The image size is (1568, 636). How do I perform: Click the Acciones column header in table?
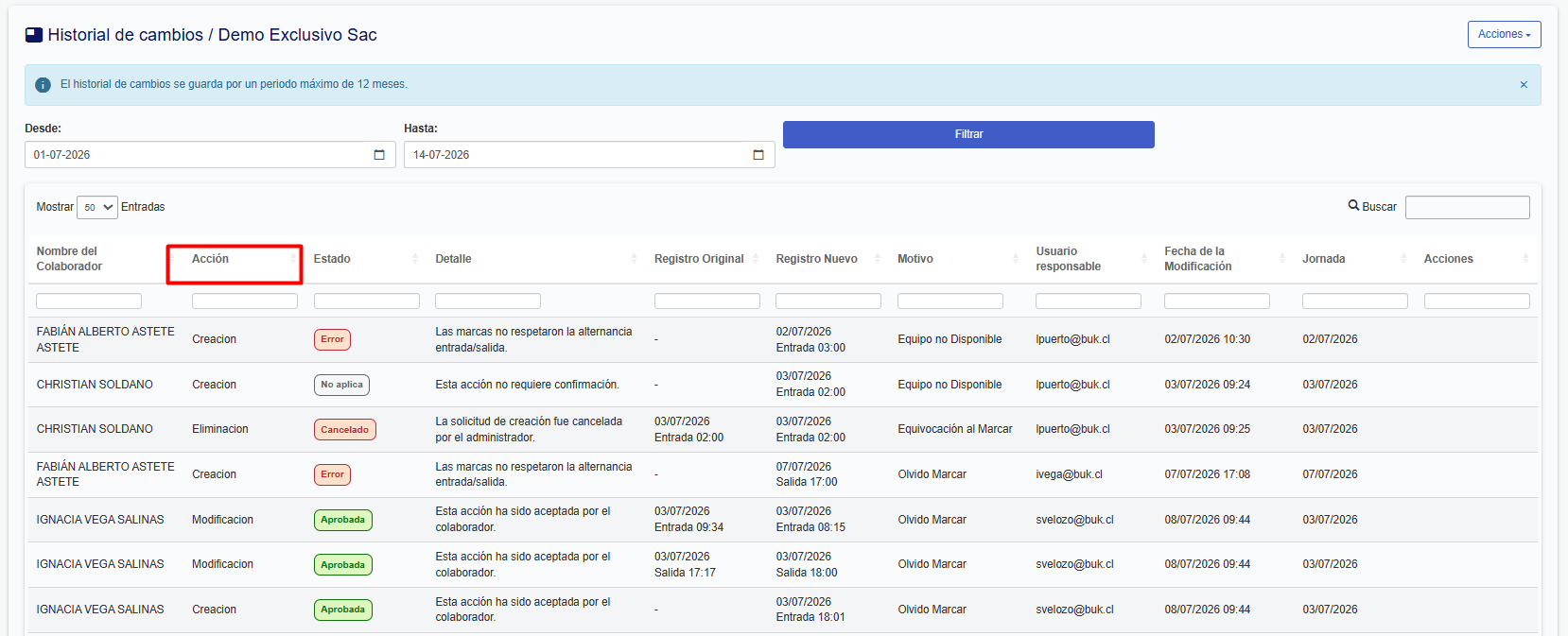pyautogui.click(x=1476, y=259)
